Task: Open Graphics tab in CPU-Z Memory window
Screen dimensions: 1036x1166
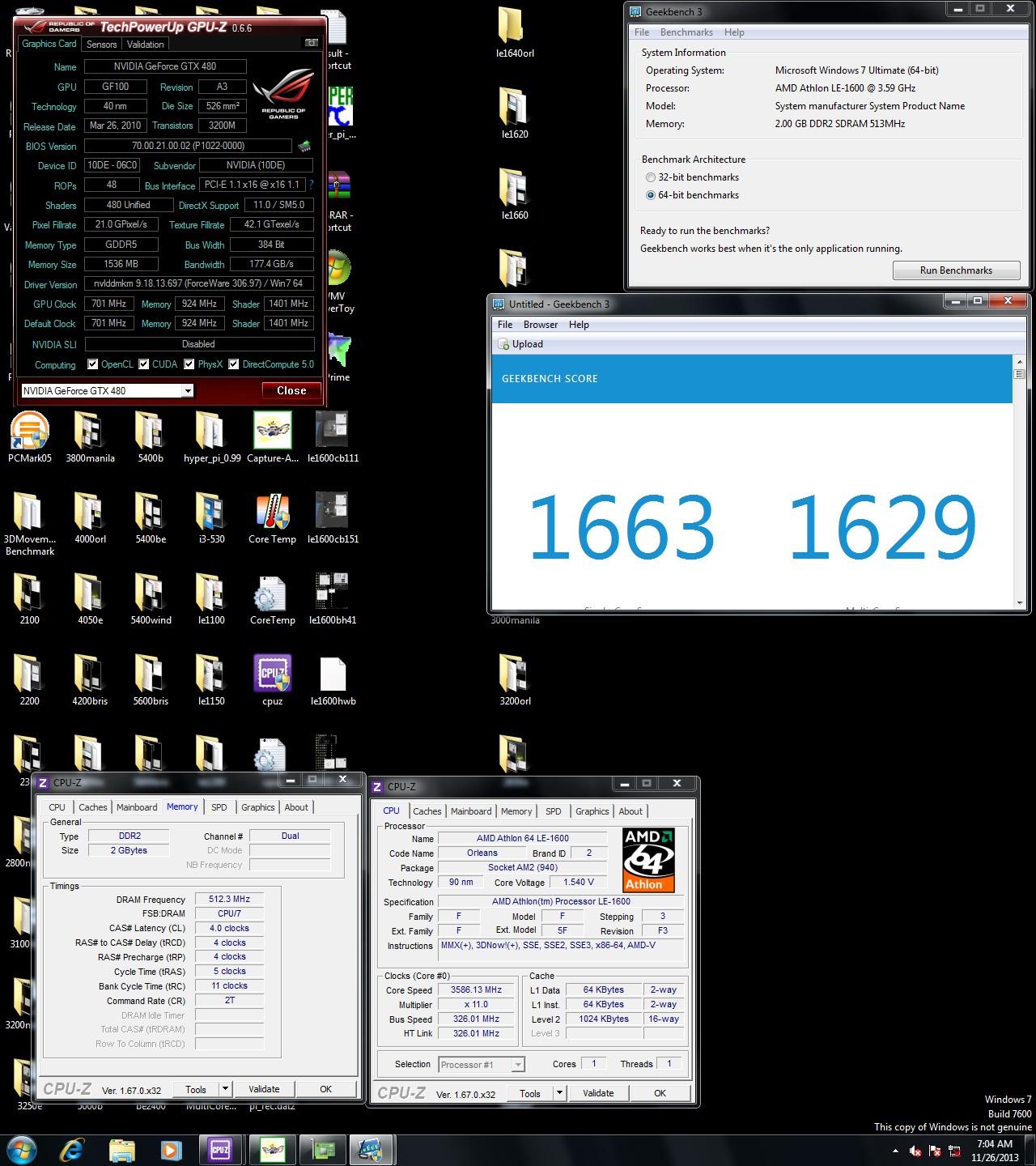Action: pyautogui.click(x=258, y=807)
